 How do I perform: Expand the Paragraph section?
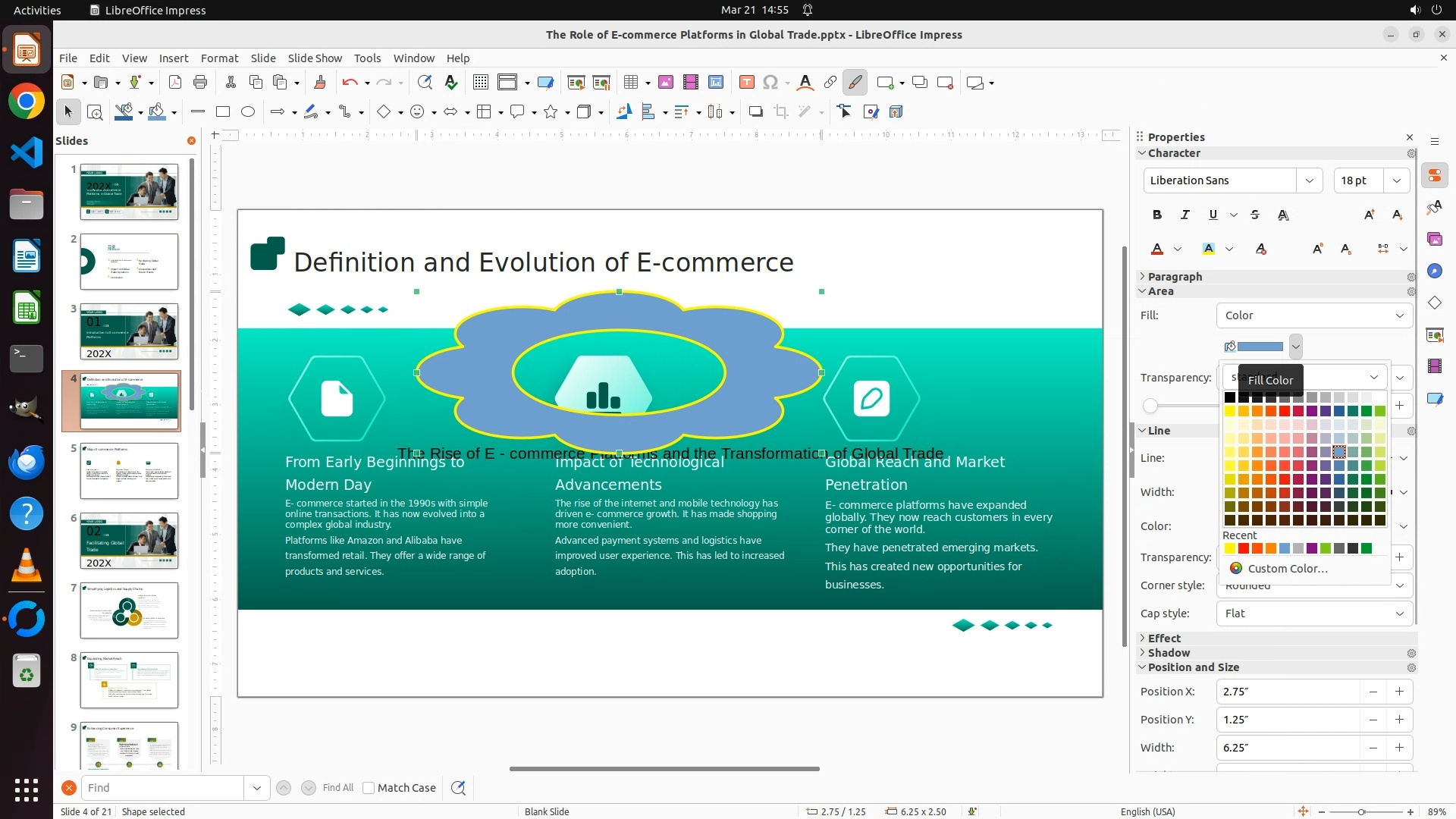[x=1174, y=277]
